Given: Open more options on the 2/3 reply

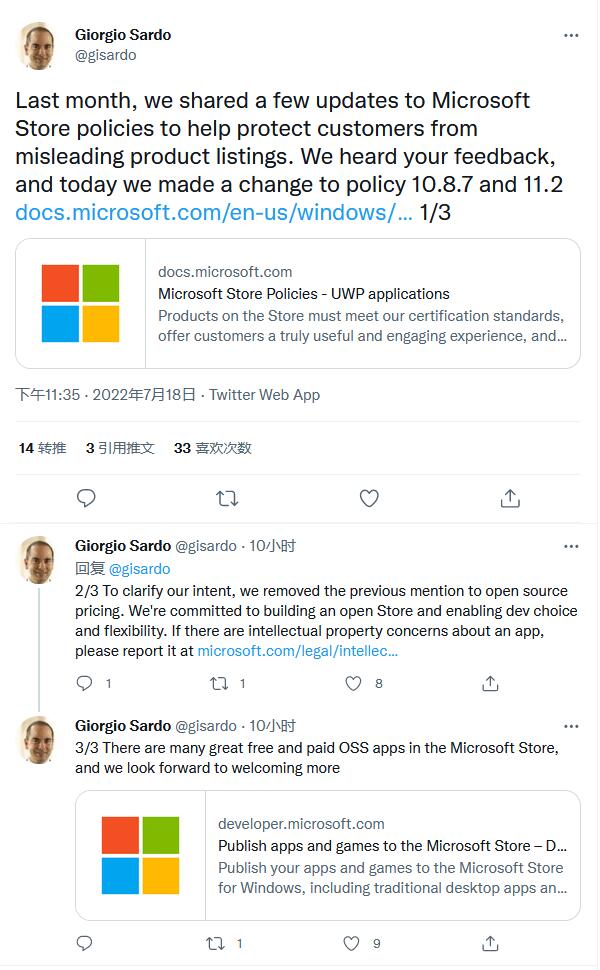Looking at the screenshot, I should [x=571, y=545].
